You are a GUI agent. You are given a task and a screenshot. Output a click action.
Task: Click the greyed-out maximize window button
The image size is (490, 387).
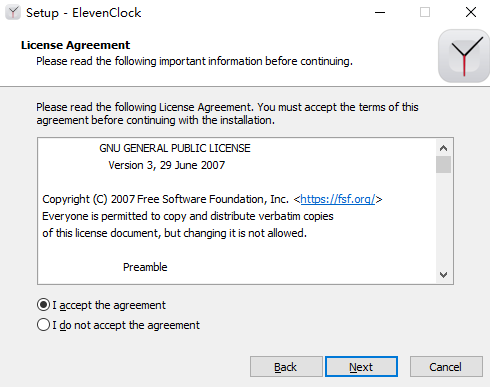coord(425,13)
